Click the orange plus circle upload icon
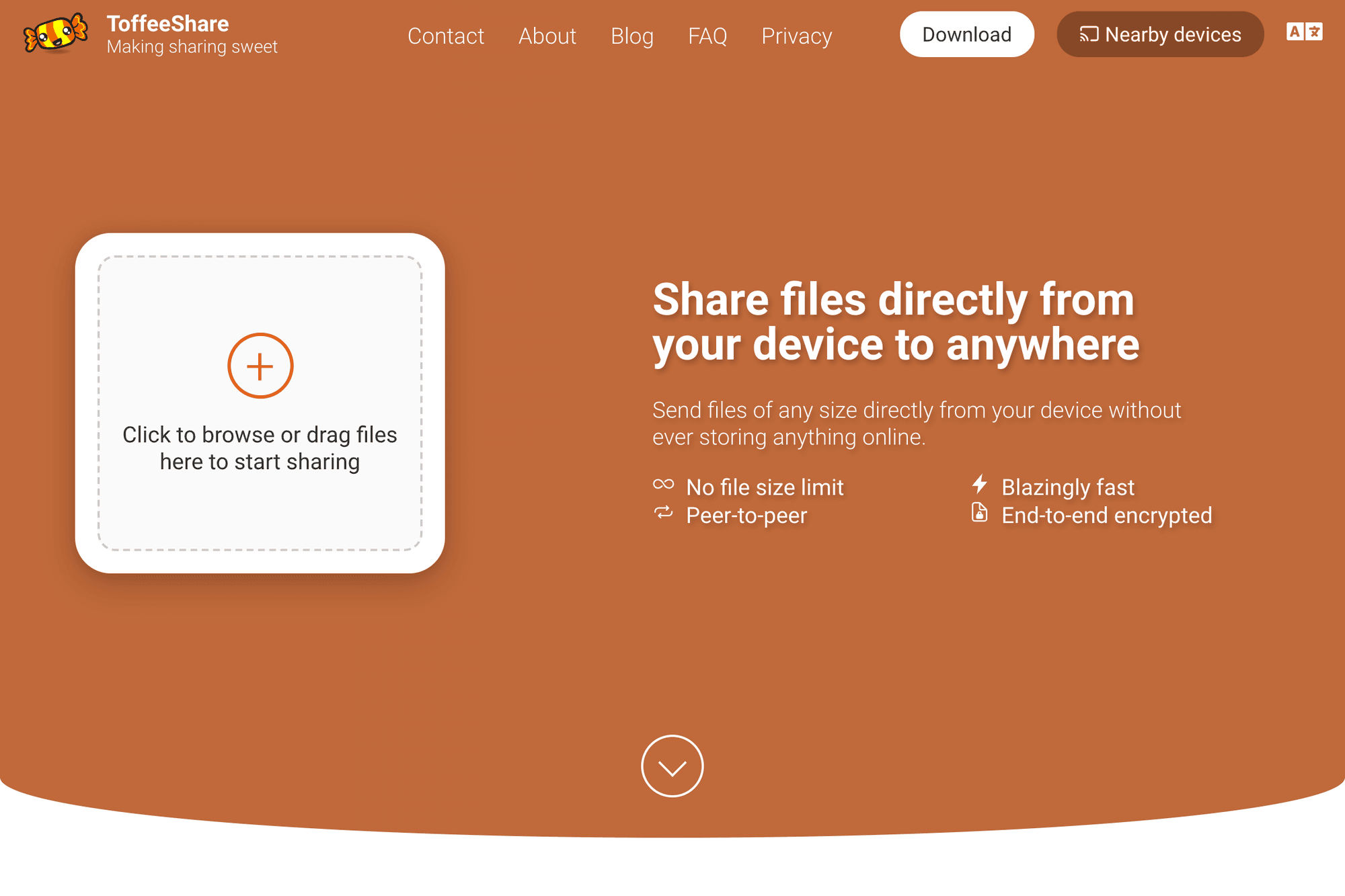 coord(260,366)
